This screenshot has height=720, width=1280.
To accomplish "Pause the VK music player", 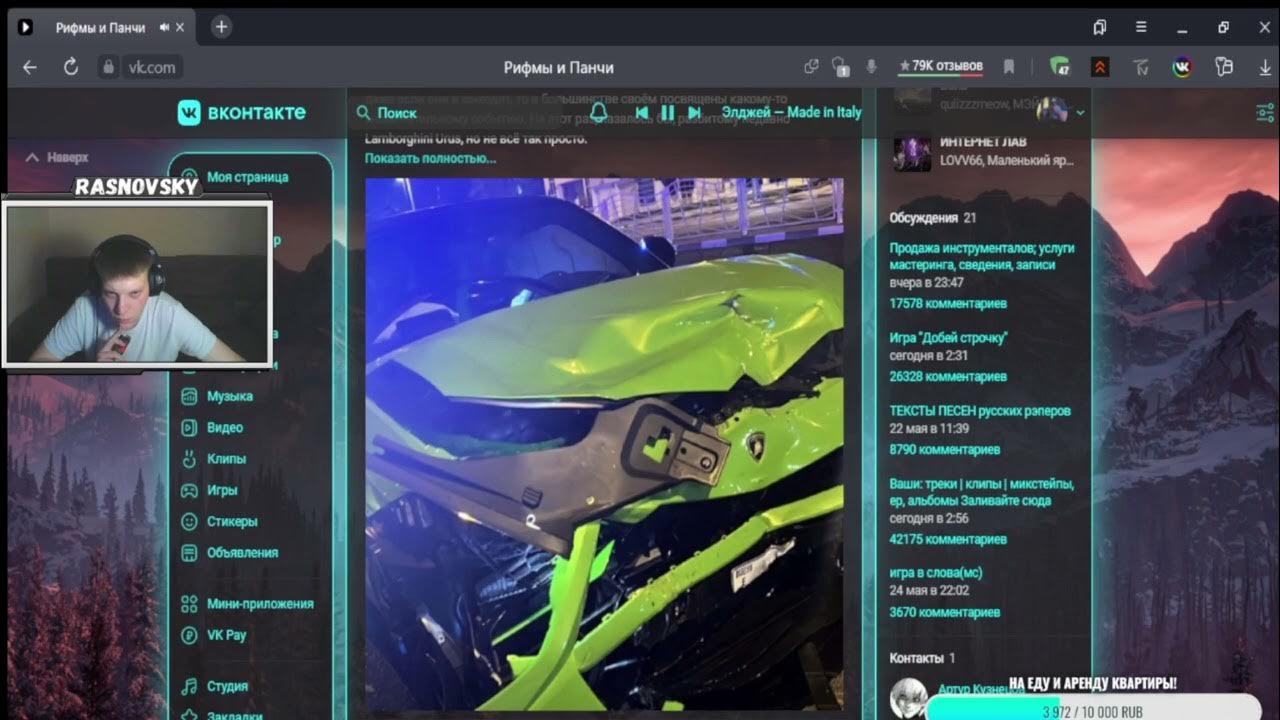I will click(x=668, y=113).
